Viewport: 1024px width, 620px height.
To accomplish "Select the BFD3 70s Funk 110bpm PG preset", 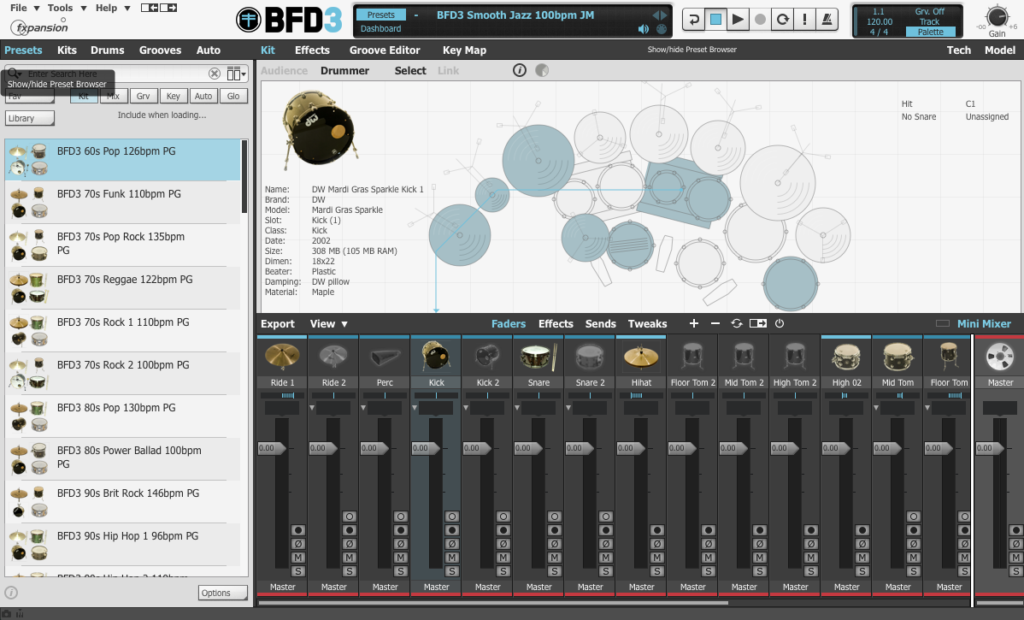I will 123,202.
